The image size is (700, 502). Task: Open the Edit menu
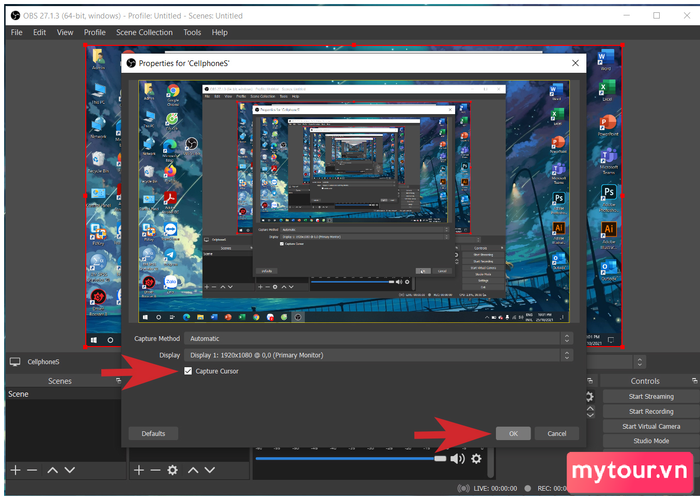coord(39,32)
